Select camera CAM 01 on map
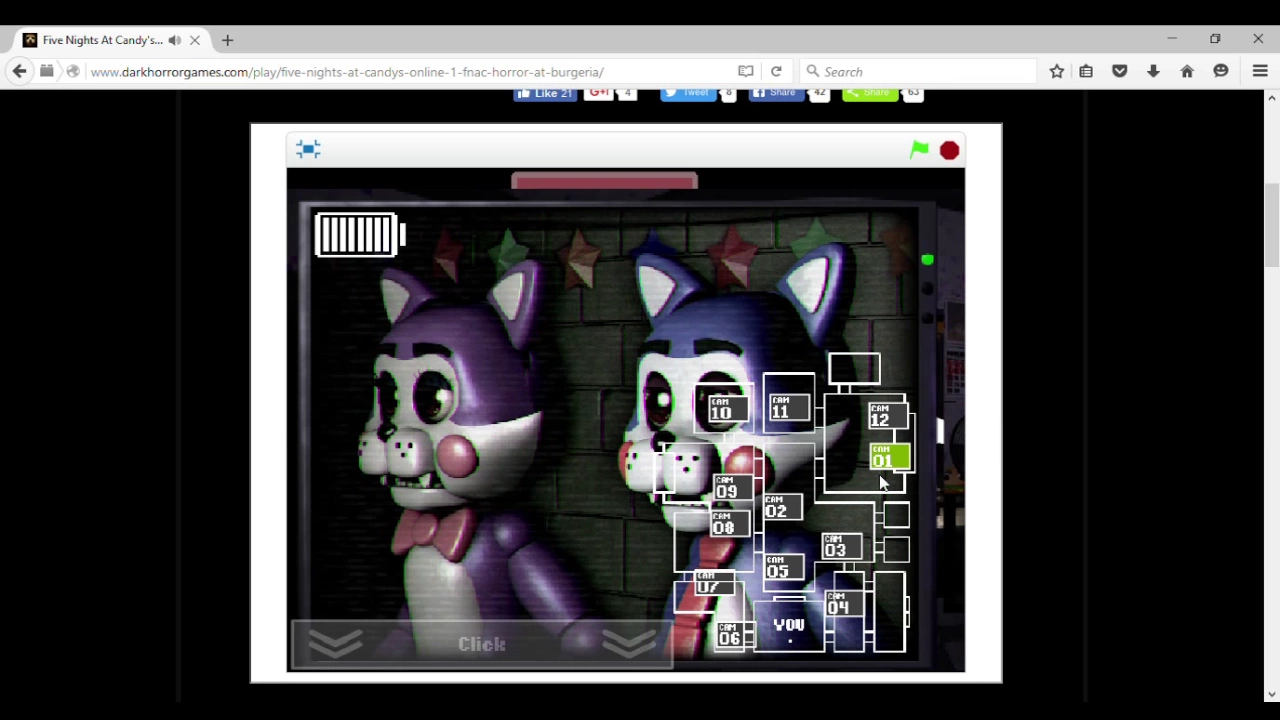1280x720 pixels. (x=889, y=457)
